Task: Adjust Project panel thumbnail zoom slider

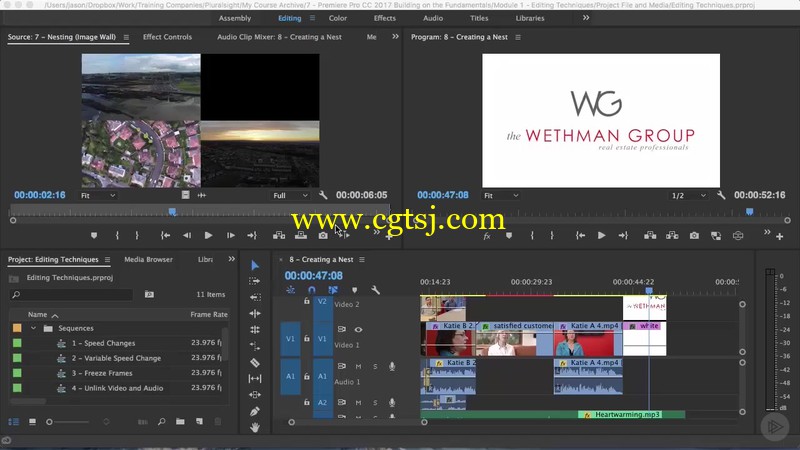Action: click(x=49, y=422)
